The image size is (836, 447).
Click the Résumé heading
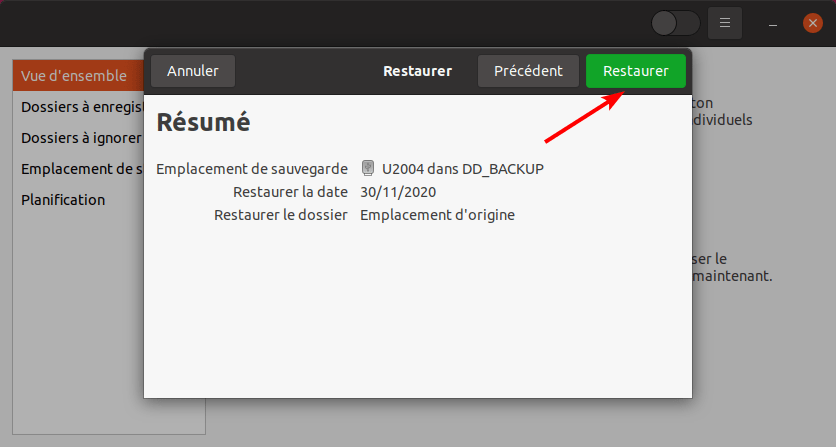click(x=203, y=122)
